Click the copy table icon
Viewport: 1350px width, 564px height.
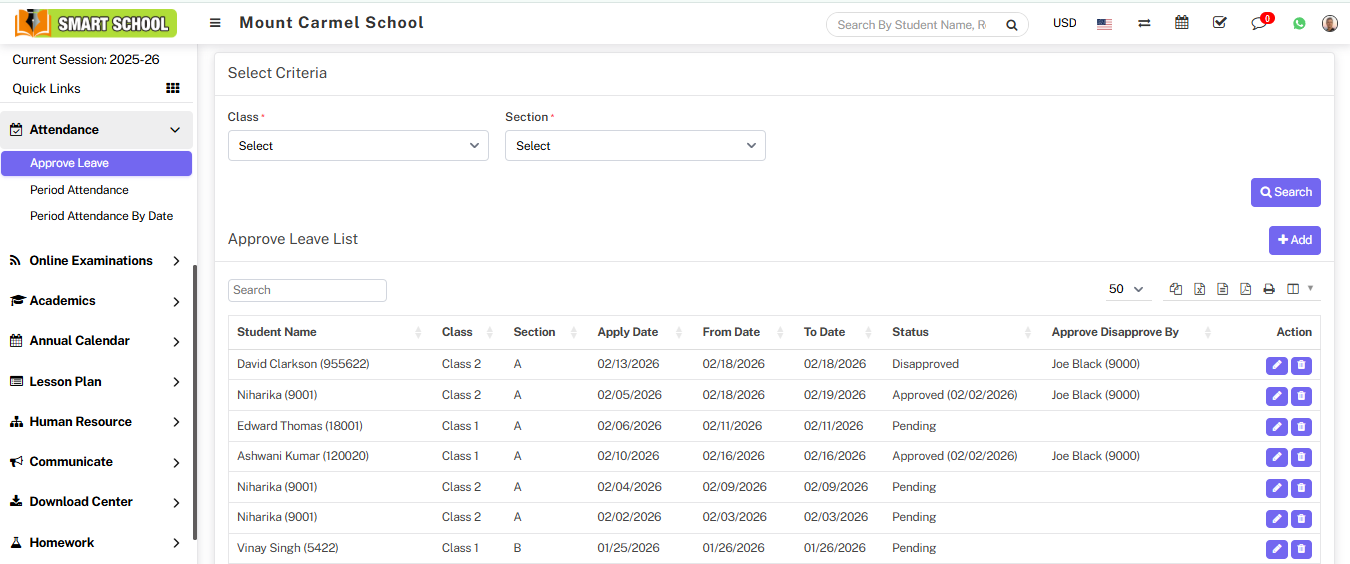1176,289
